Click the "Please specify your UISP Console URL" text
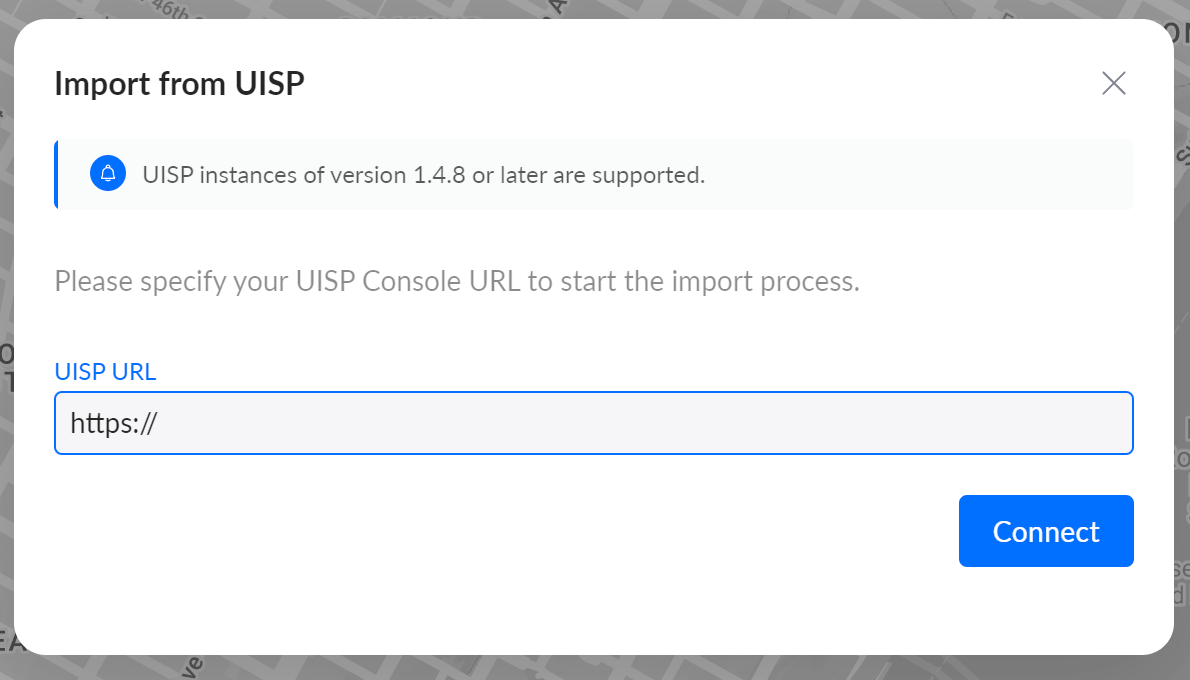 [x=457, y=281]
